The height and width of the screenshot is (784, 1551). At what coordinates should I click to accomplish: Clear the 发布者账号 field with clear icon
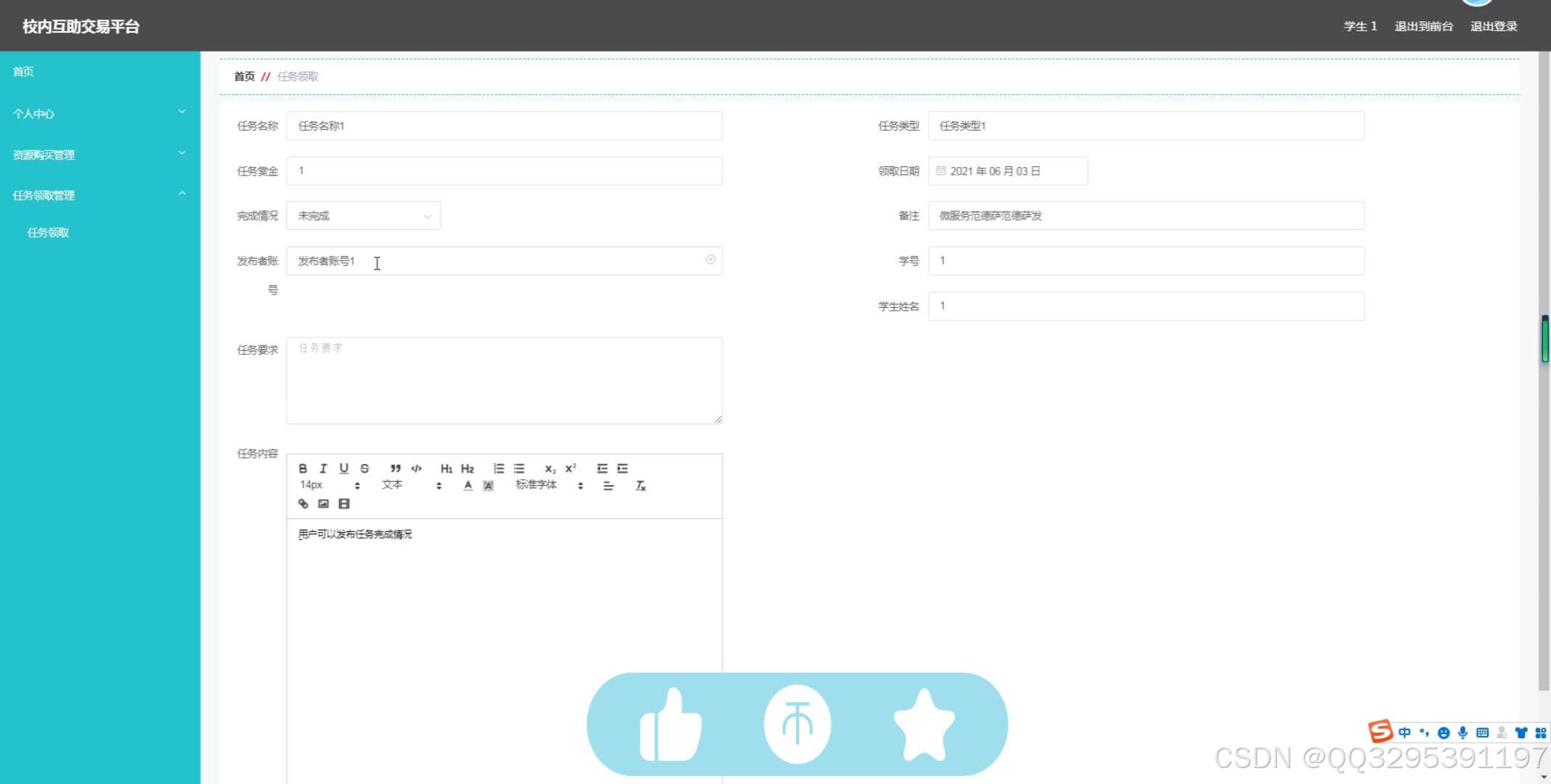point(710,260)
